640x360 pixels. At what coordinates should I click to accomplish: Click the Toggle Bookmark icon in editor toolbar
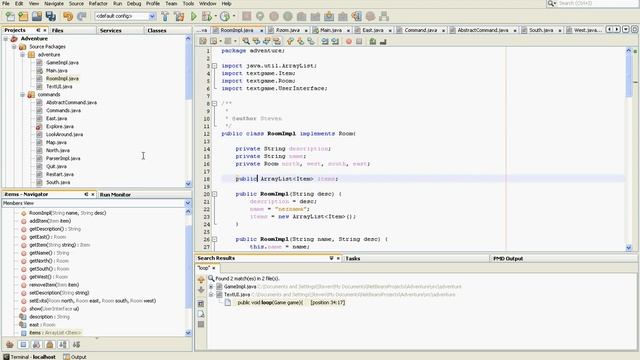(x=311, y=41)
